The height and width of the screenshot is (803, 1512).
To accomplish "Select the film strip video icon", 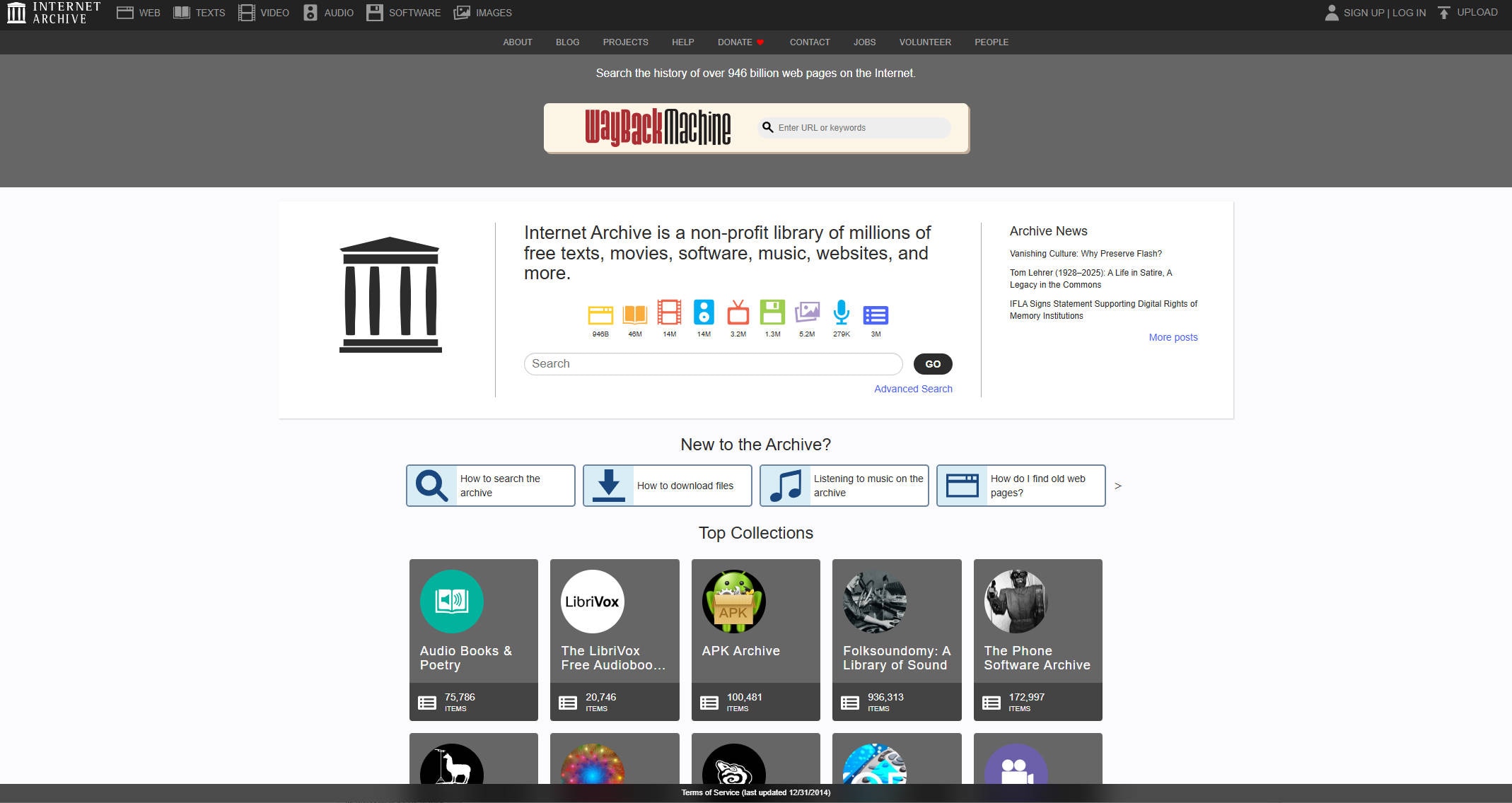I will tap(669, 312).
